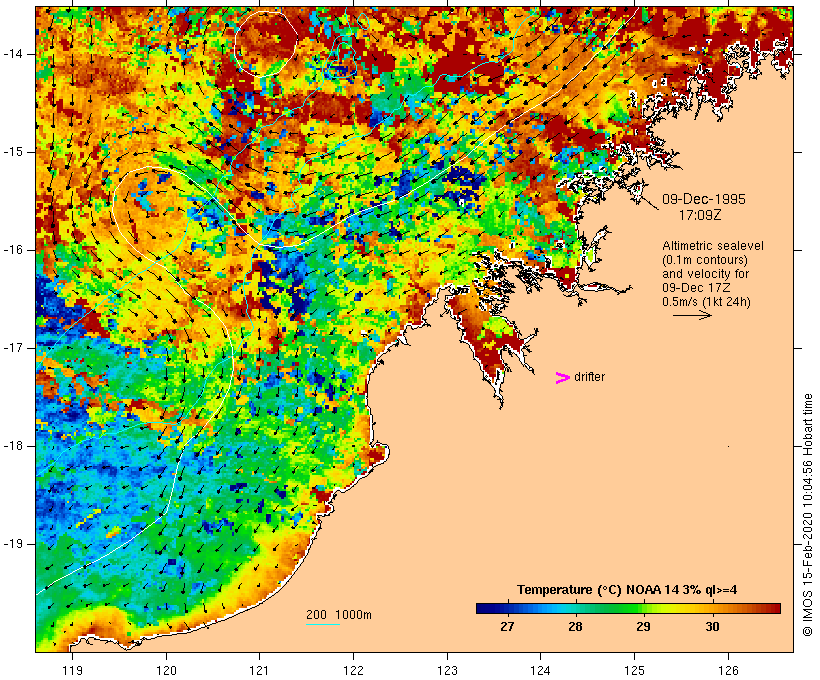Viewport: 820px width, 680px height.
Task: Click longitude axis label '124'
Action: (540, 670)
